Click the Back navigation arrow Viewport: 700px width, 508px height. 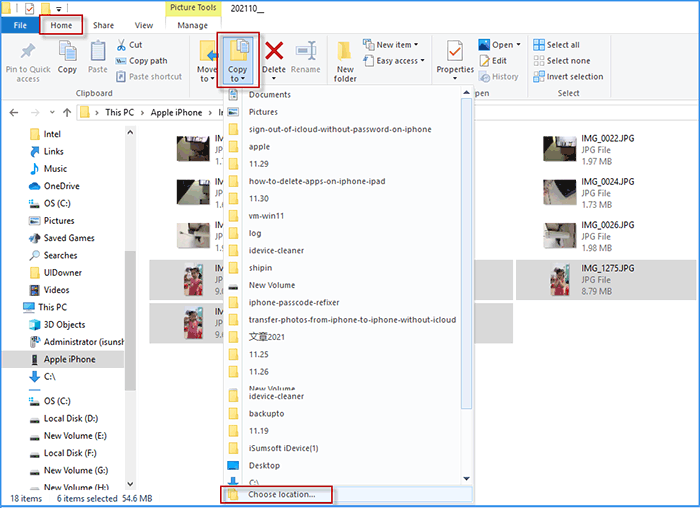click(14, 112)
